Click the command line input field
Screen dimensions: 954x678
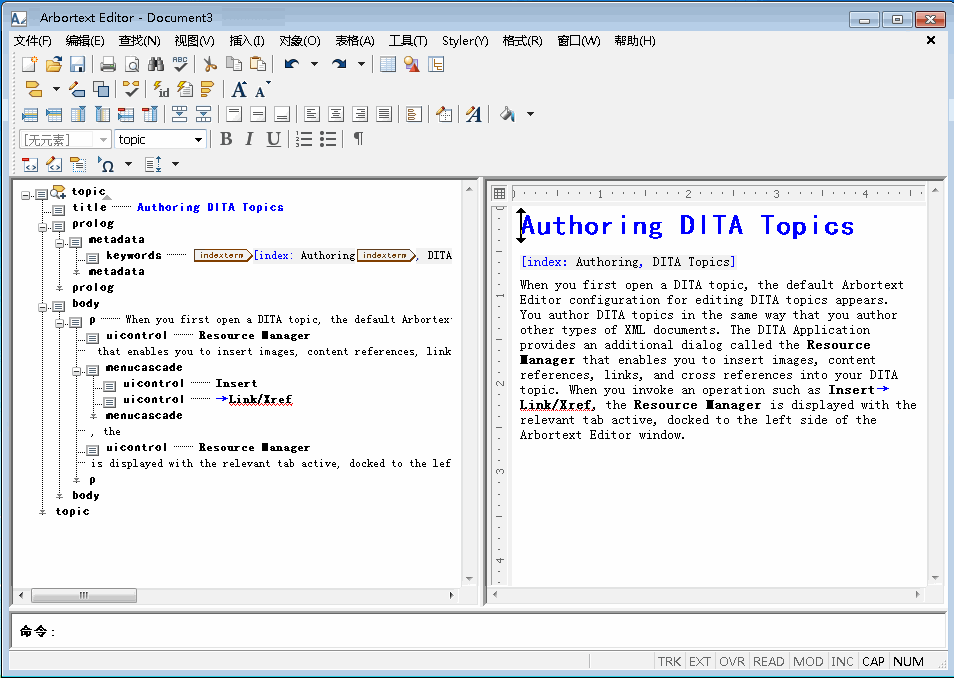point(499,631)
